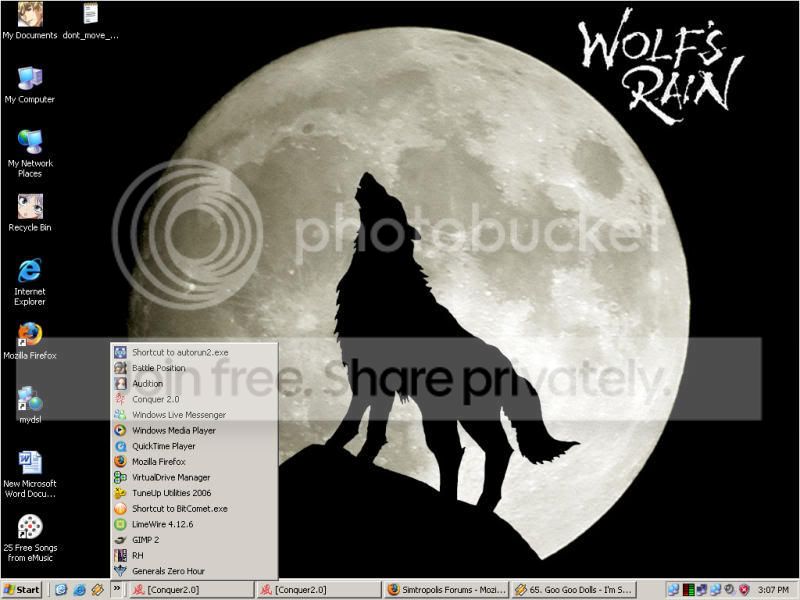Open the My Documents desktop icon
Screen dimensions: 800x600
pyautogui.click(x=30, y=20)
